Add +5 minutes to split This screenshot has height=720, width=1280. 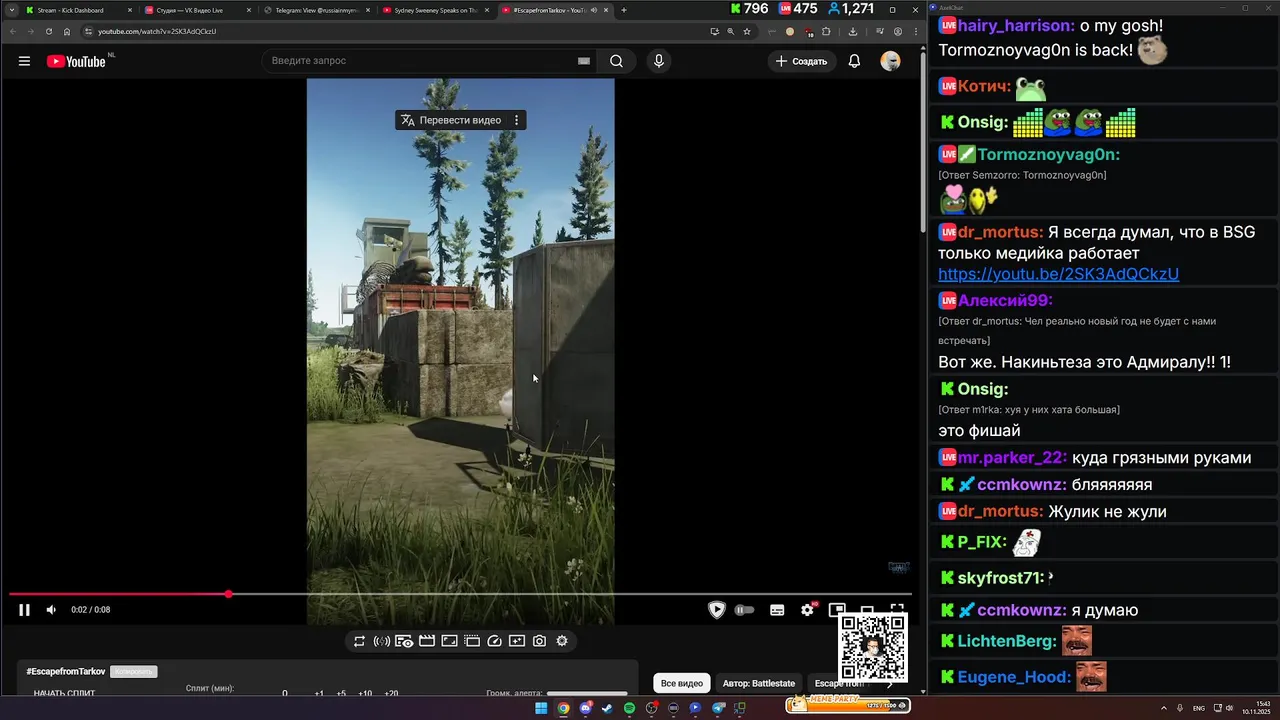point(341,693)
